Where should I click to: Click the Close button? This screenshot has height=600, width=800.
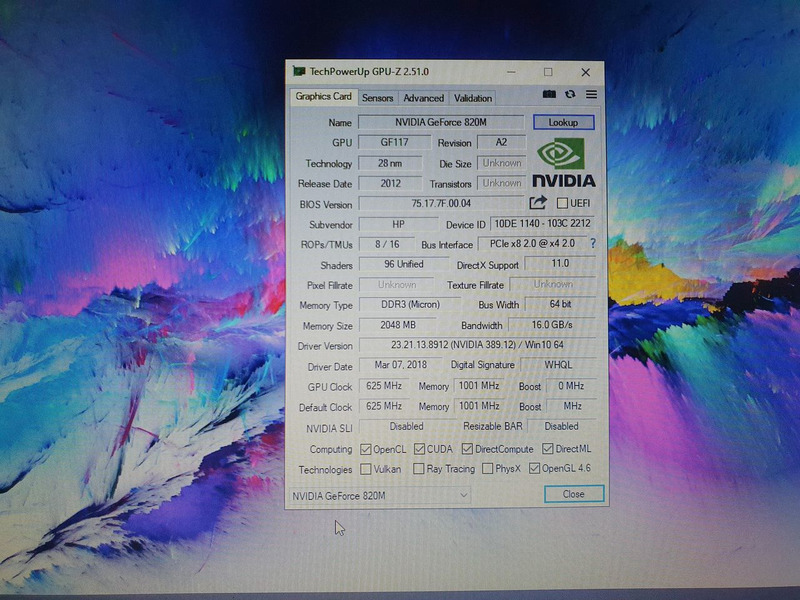(574, 494)
